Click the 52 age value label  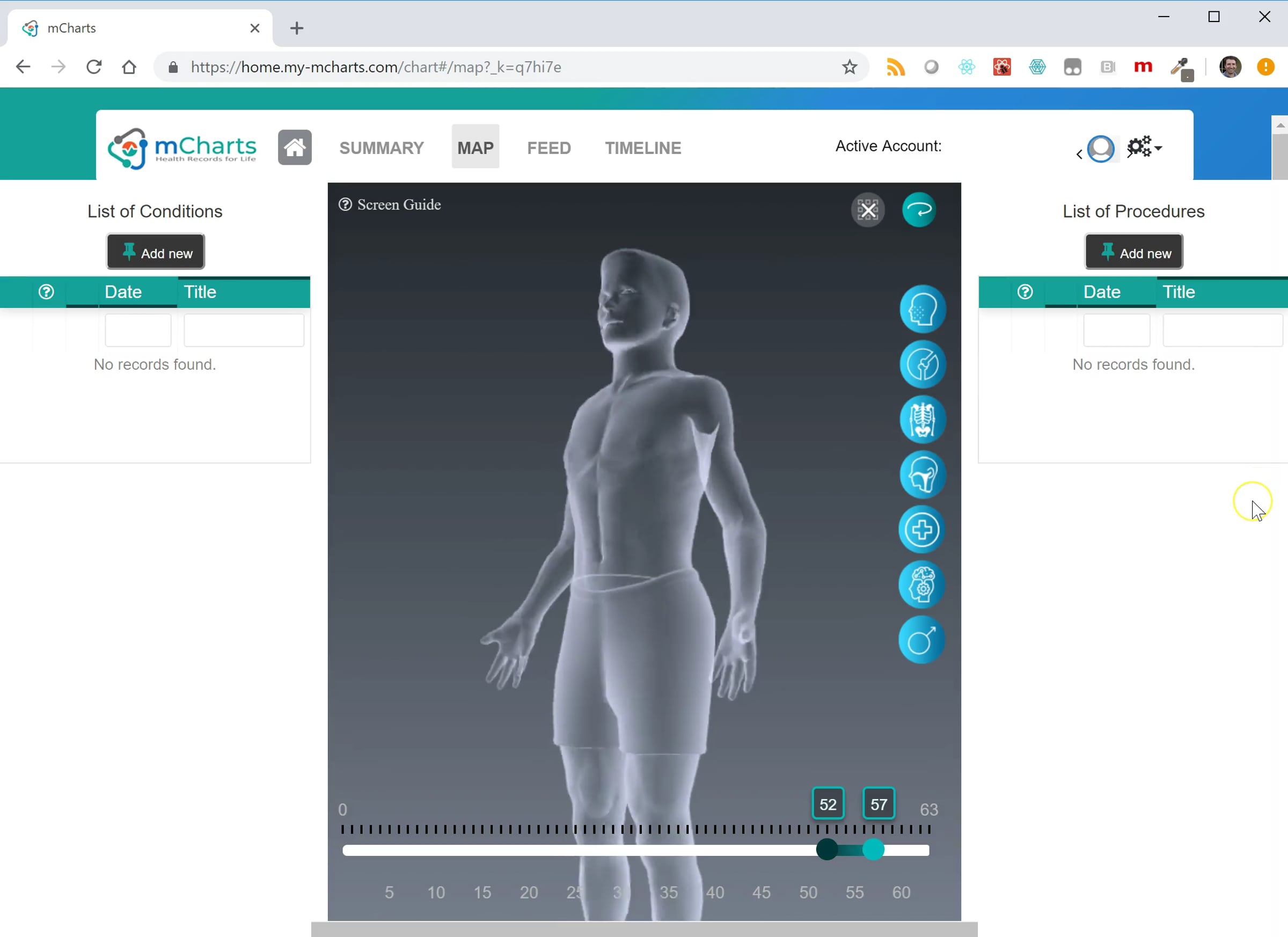(828, 804)
